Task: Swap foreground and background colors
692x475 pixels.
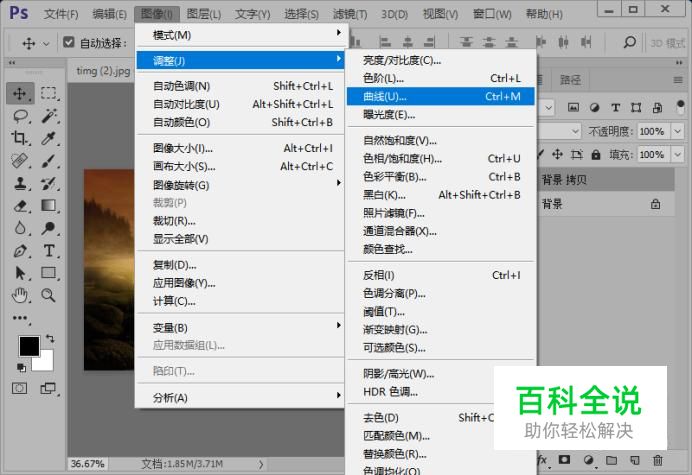Action: (x=50, y=339)
